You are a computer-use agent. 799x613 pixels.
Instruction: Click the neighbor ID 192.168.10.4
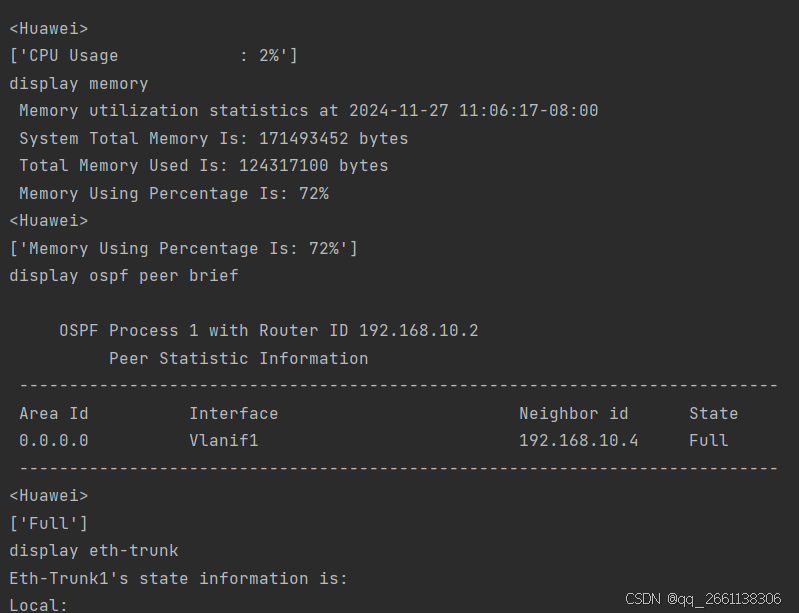coord(578,440)
